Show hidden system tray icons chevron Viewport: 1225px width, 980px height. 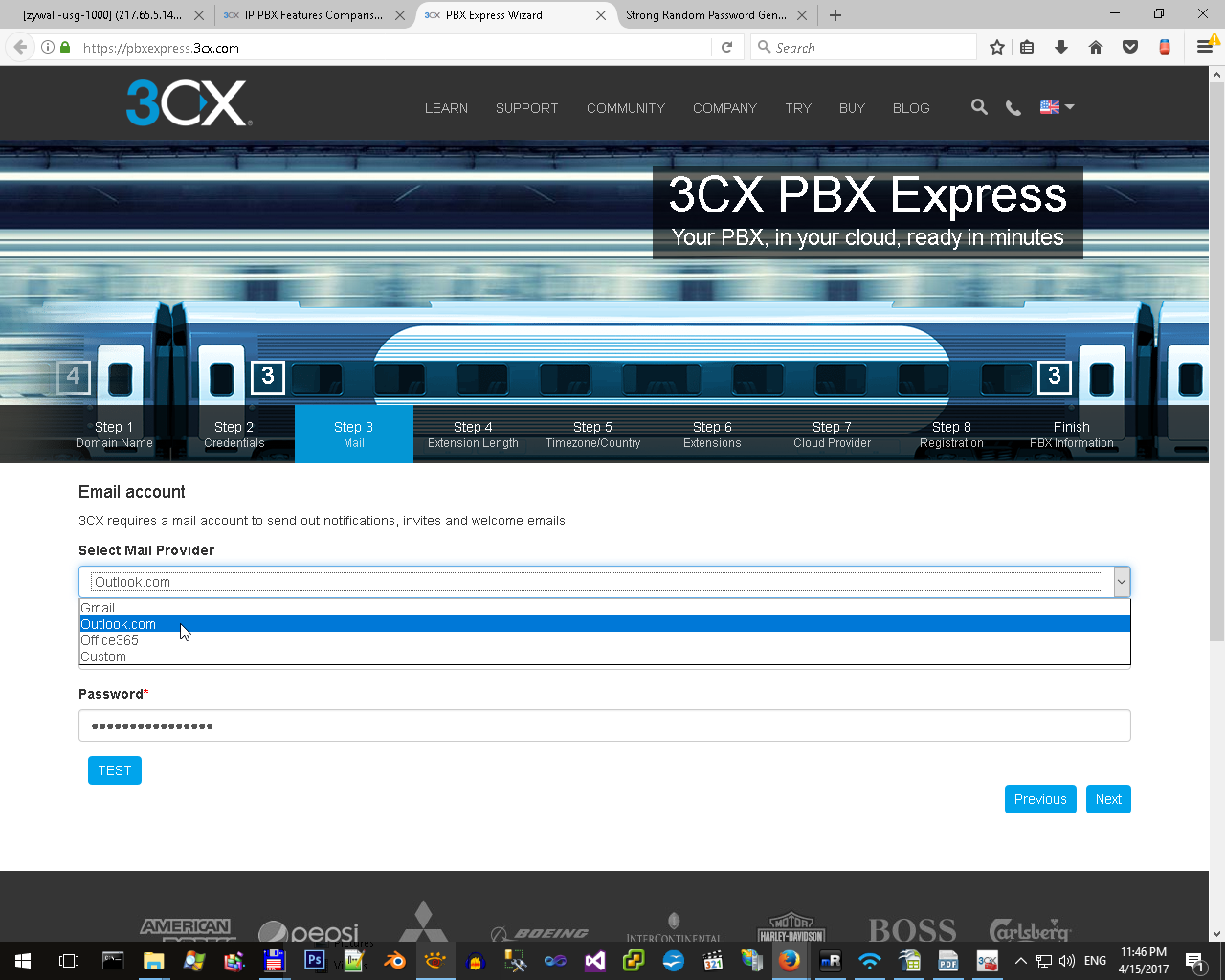(1020, 961)
